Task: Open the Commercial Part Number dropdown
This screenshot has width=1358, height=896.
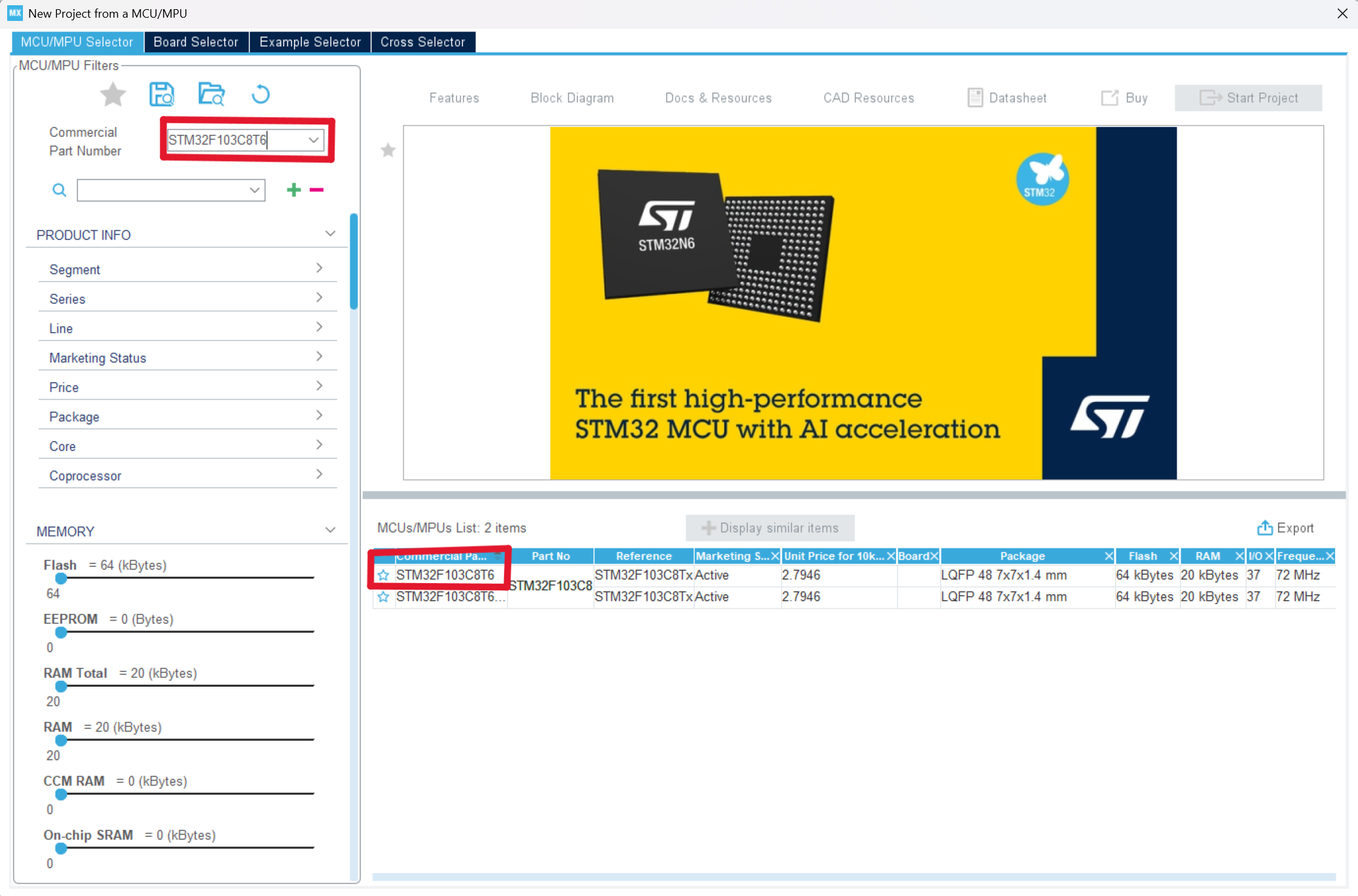Action: (313, 139)
